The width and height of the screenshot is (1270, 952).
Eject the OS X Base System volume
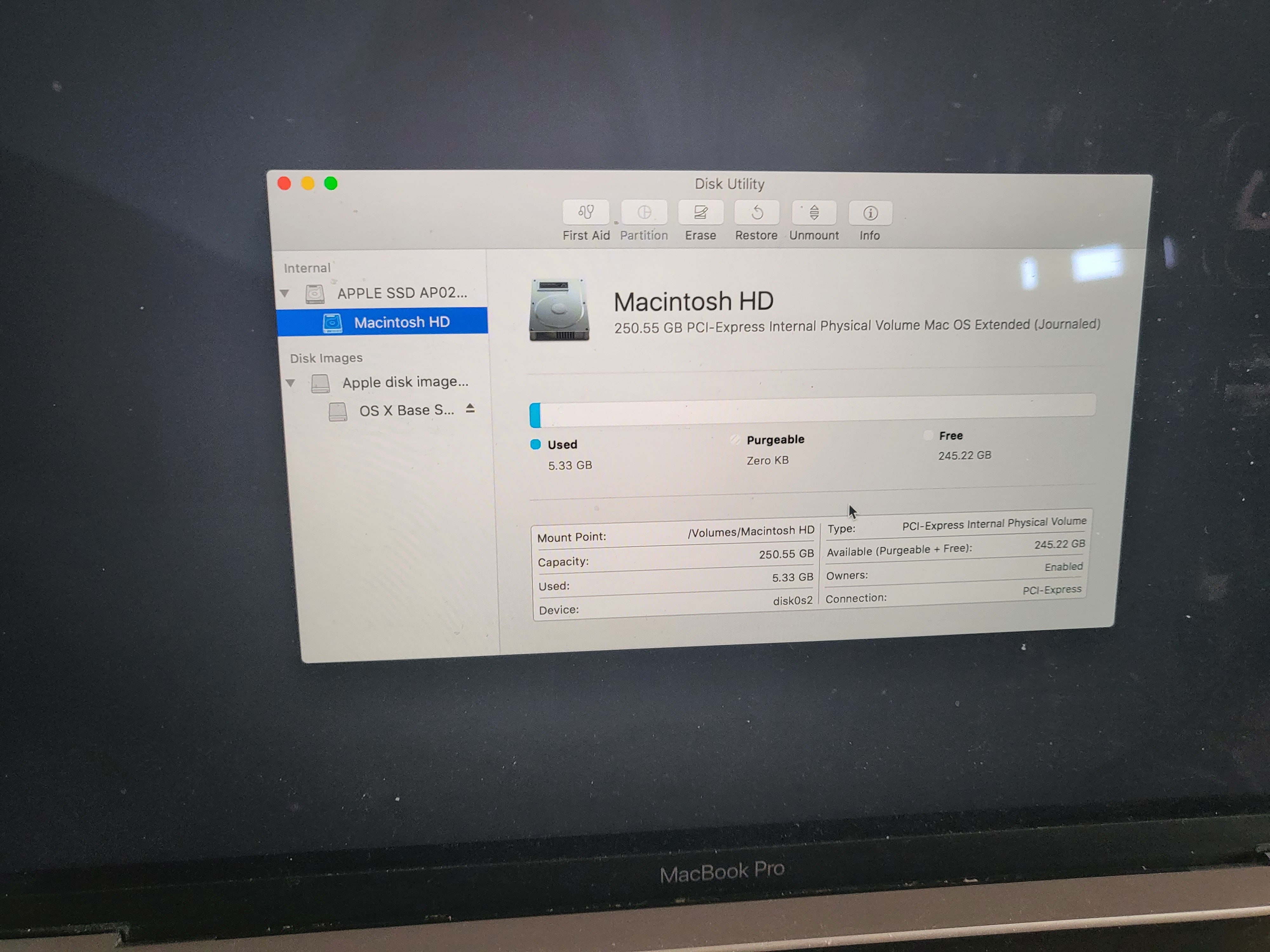pos(470,409)
